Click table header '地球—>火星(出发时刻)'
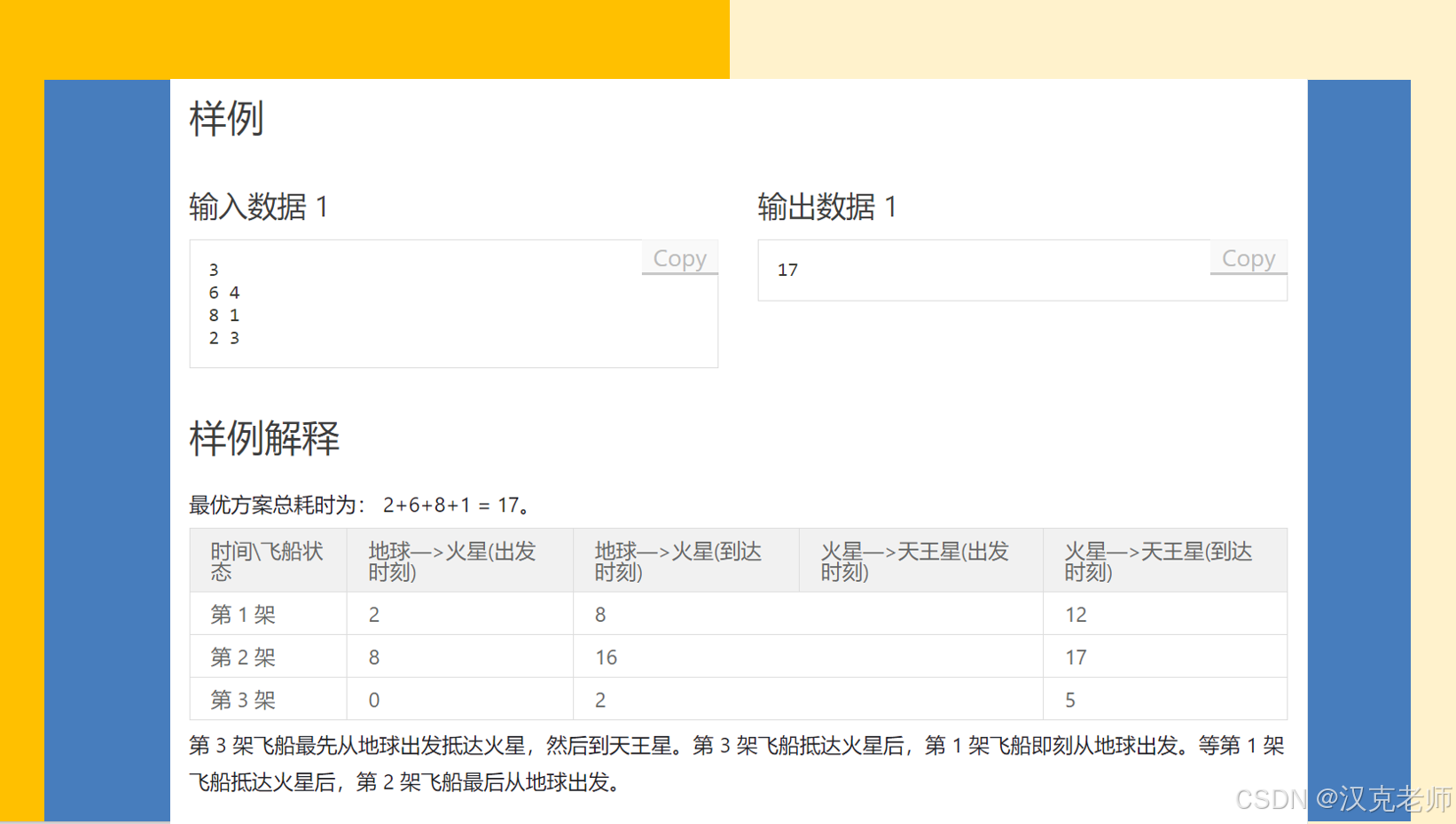The height and width of the screenshot is (824, 1456). point(459,561)
